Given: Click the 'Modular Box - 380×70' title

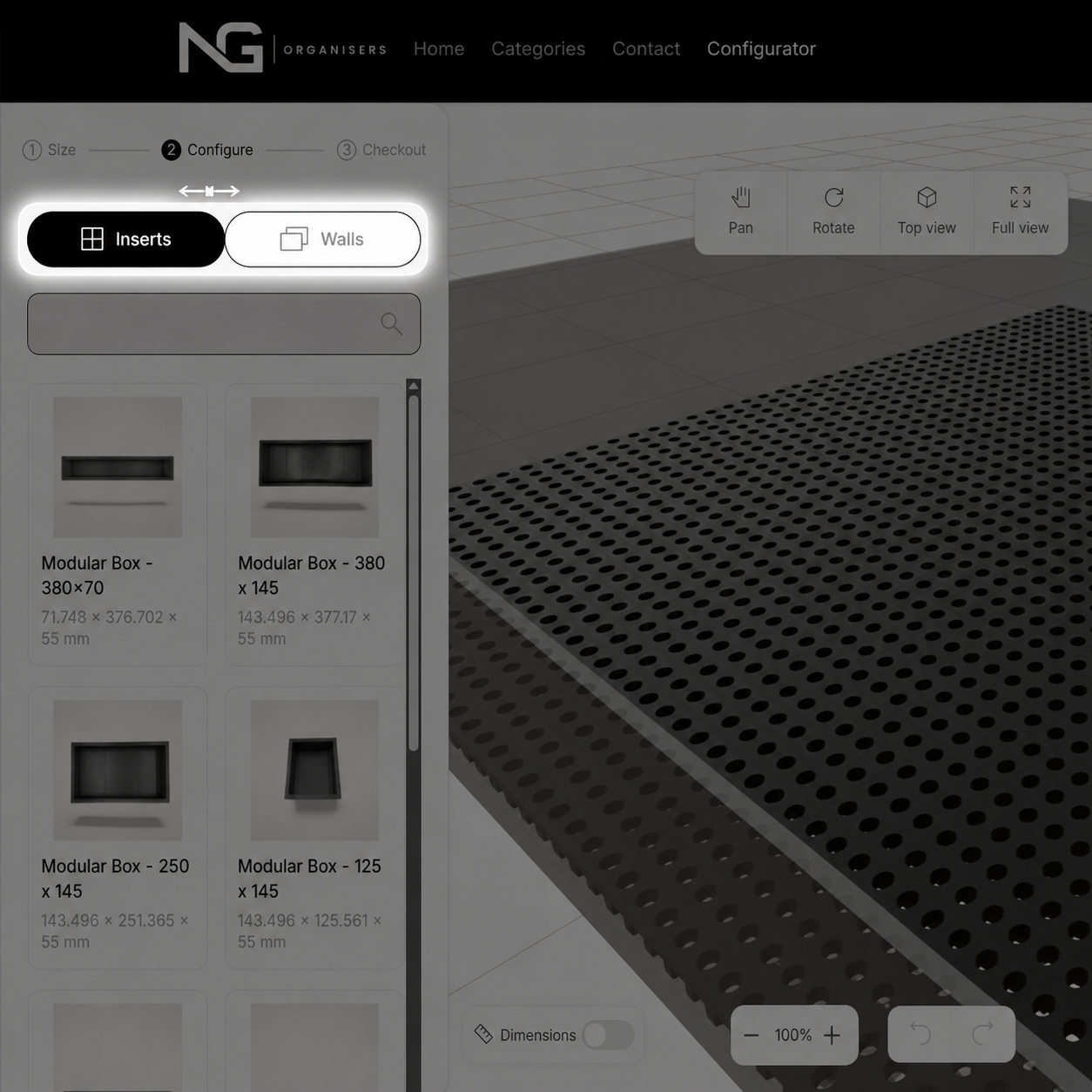Looking at the screenshot, I should click(x=97, y=576).
